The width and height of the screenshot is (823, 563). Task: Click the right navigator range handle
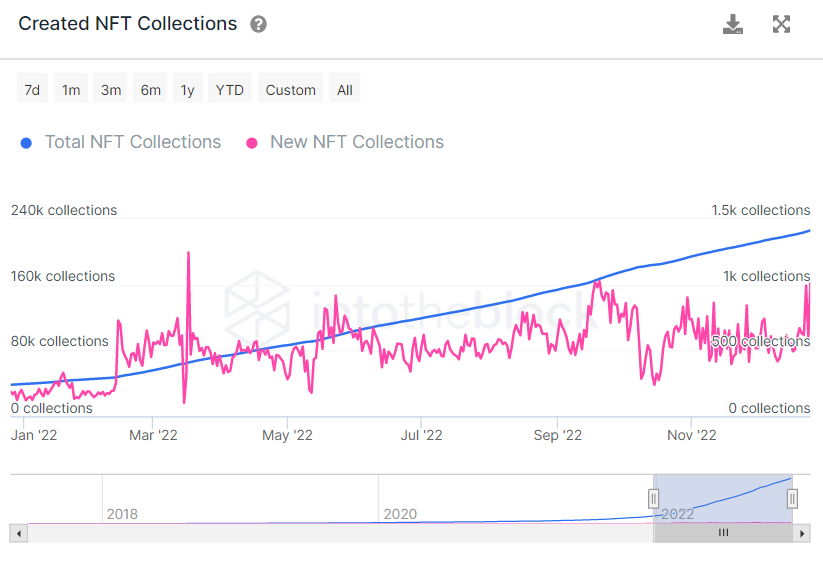pyautogui.click(x=792, y=498)
